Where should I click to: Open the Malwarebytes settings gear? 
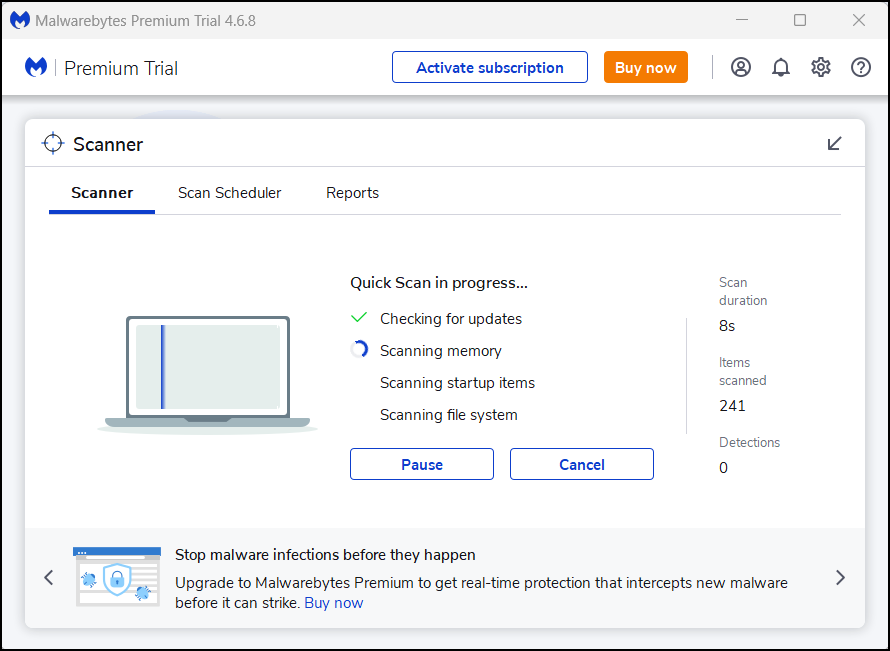coord(821,67)
